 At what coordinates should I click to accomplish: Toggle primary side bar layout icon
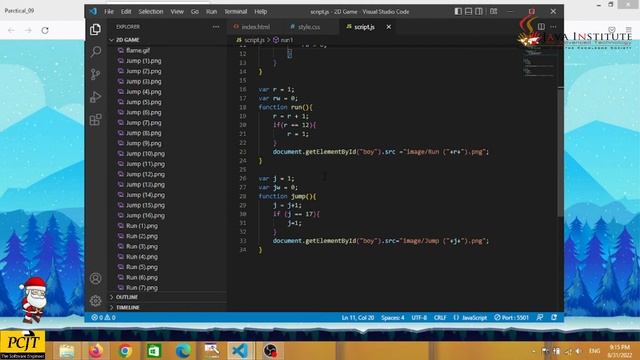tap(458, 11)
